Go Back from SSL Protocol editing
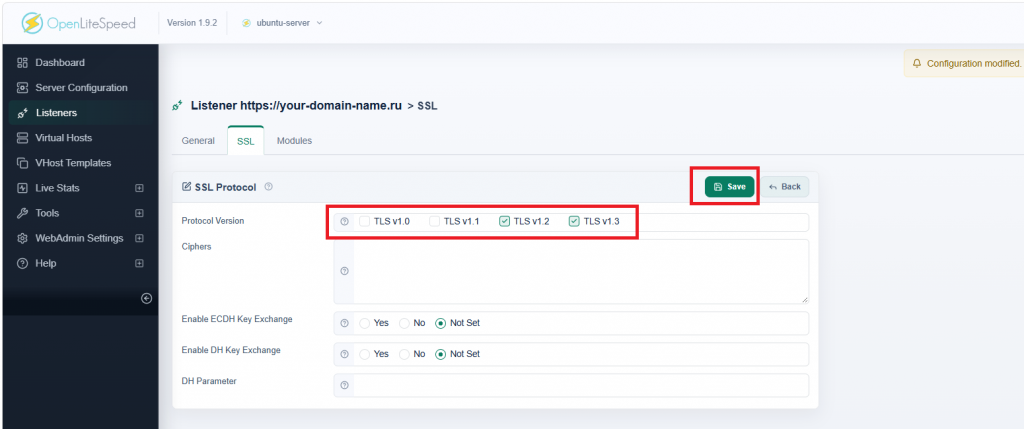The width and height of the screenshot is (1024, 429). 785,187
